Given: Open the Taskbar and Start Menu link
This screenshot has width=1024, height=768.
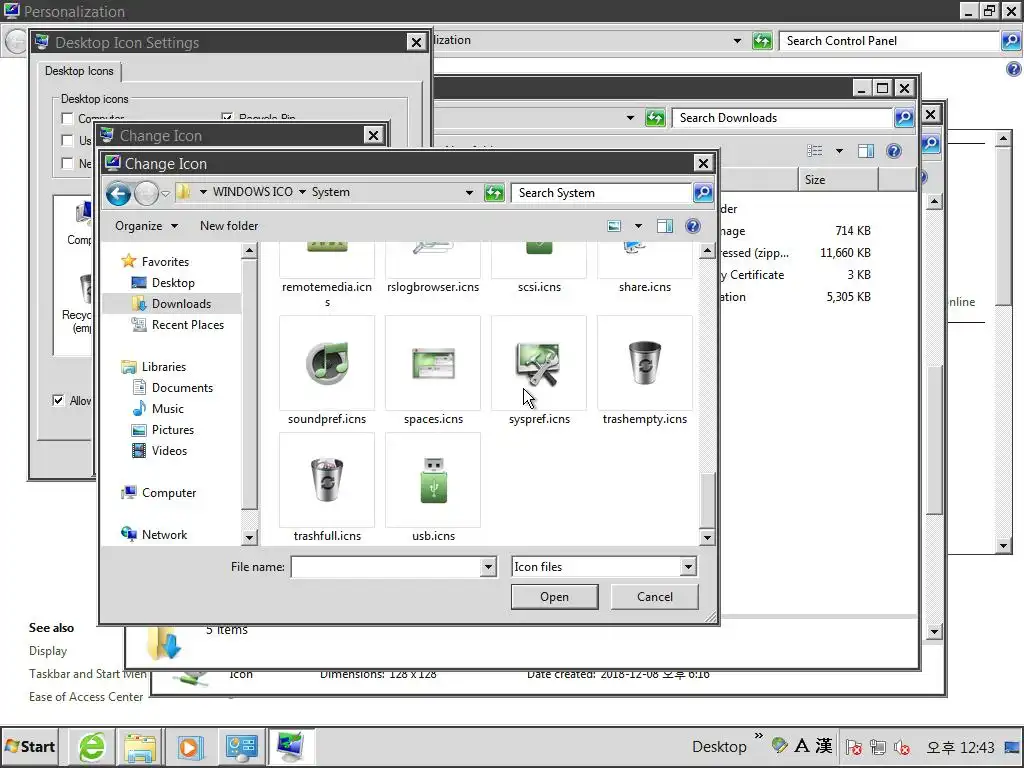Looking at the screenshot, I should click(88, 674).
